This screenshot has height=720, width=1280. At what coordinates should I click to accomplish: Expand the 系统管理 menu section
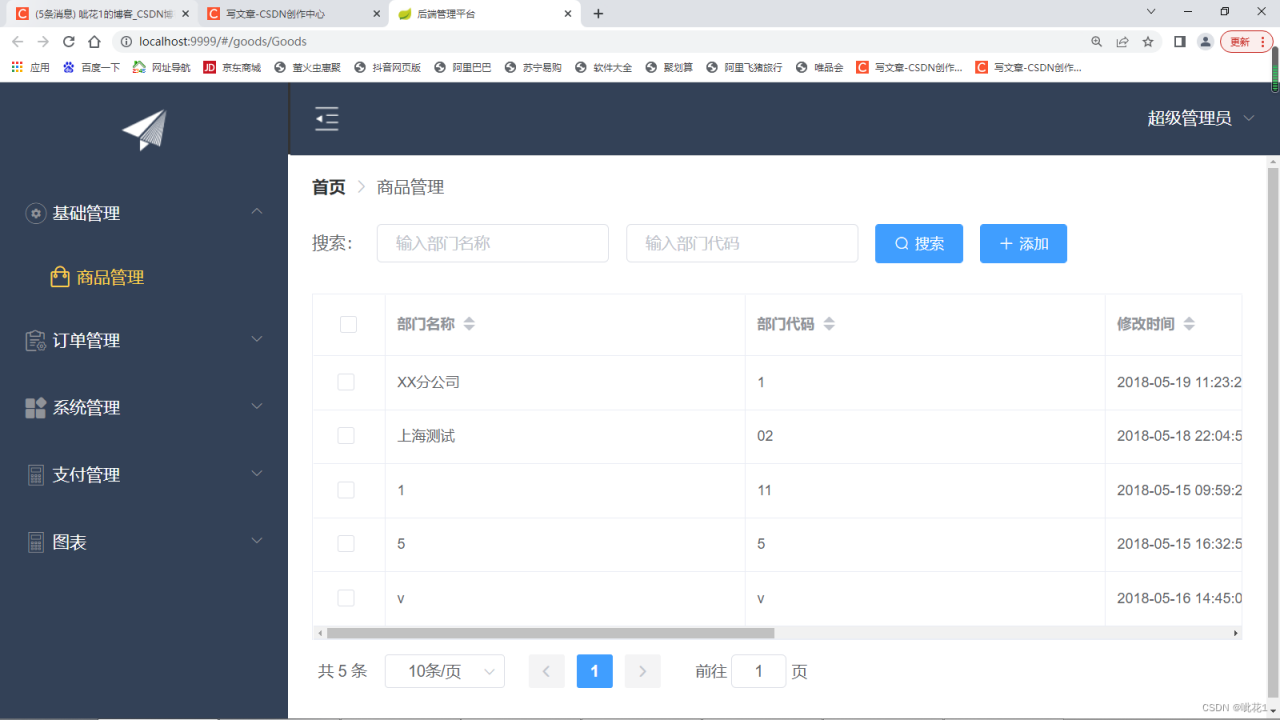pyautogui.click(x=257, y=407)
